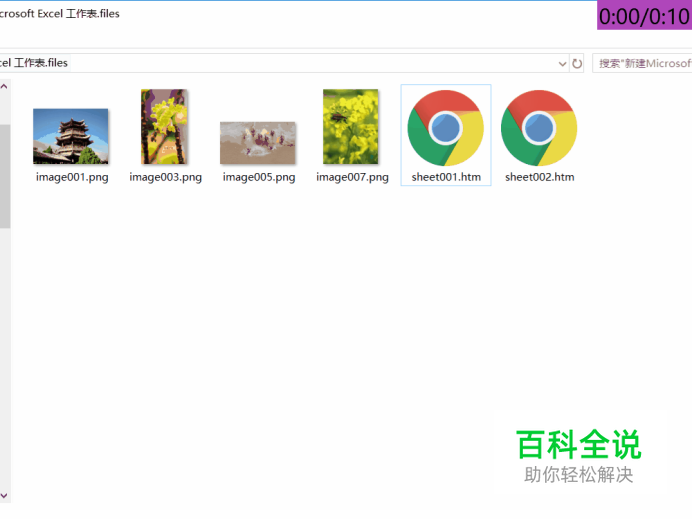Viewport: 692px width, 519px height.
Task: Click the search box for this folder
Action: (x=642, y=64)
